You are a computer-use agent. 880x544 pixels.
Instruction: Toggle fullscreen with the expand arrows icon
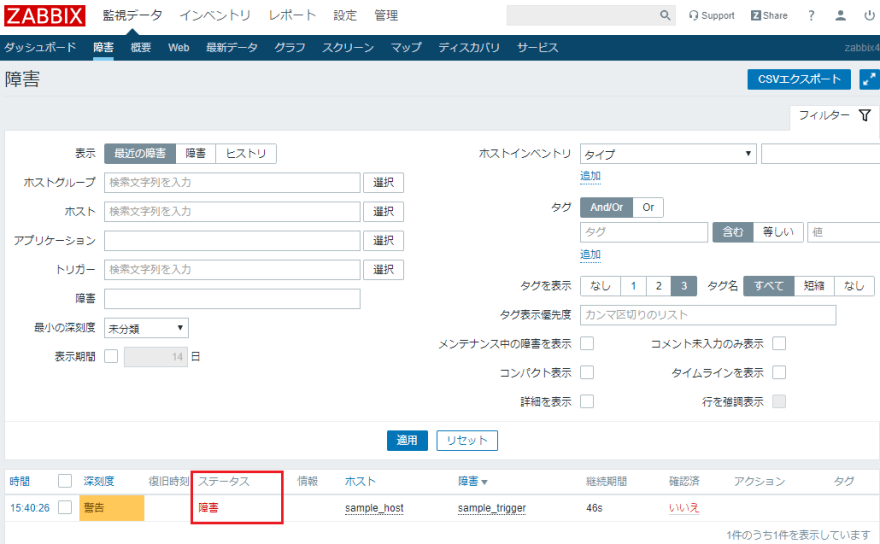(x=869, y=79)
